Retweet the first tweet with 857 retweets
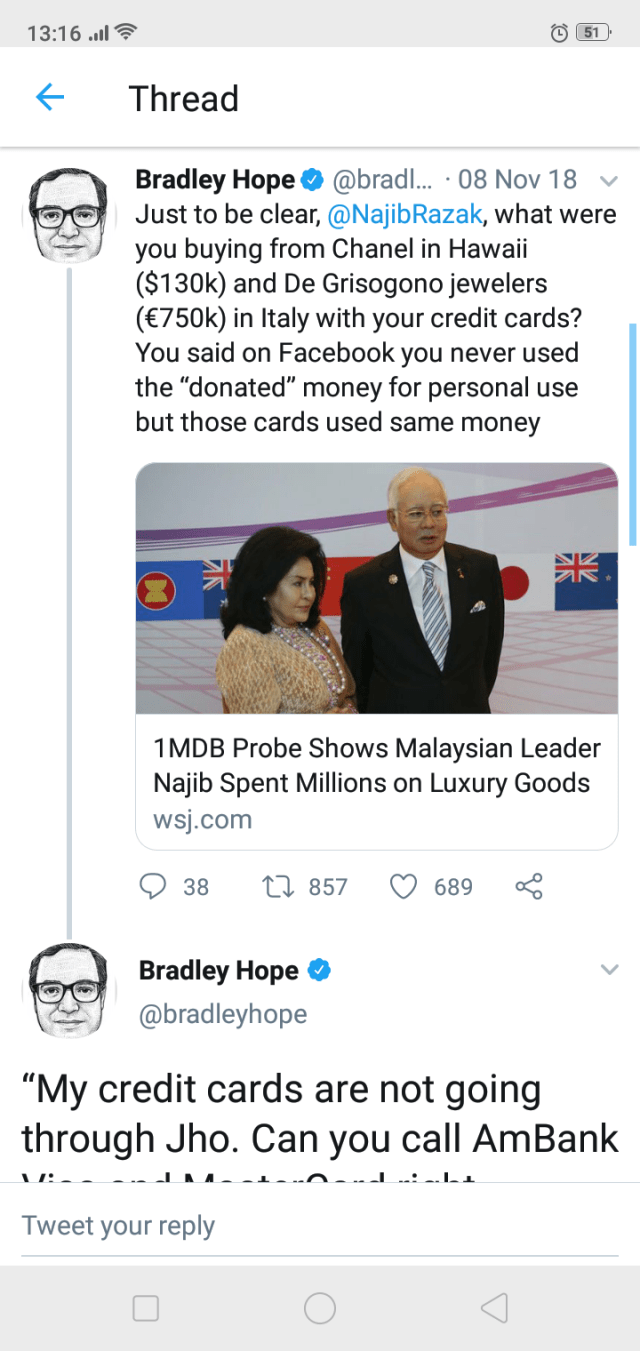 pyautogui.click(x=274, y=886)
